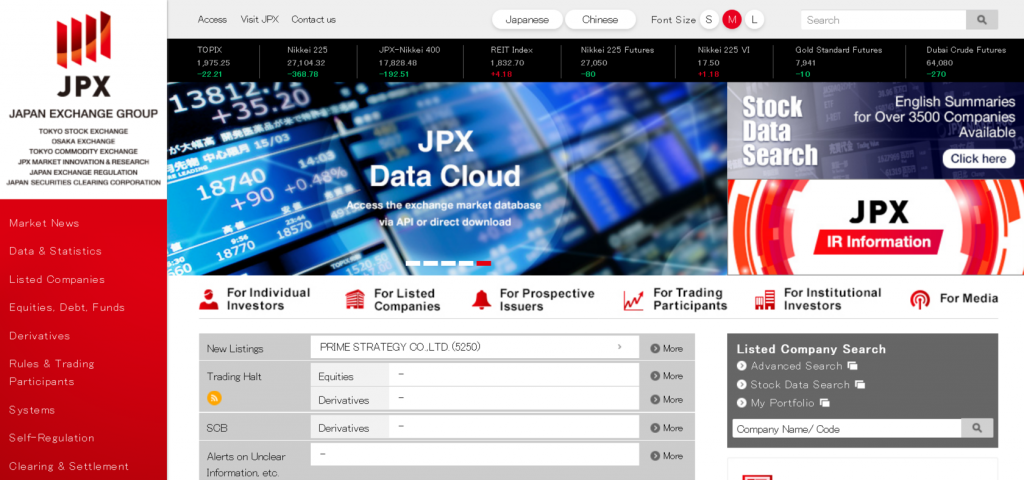Click the For Media broadcast icon
1024x480 pixels.
click(x=920, y=299)
